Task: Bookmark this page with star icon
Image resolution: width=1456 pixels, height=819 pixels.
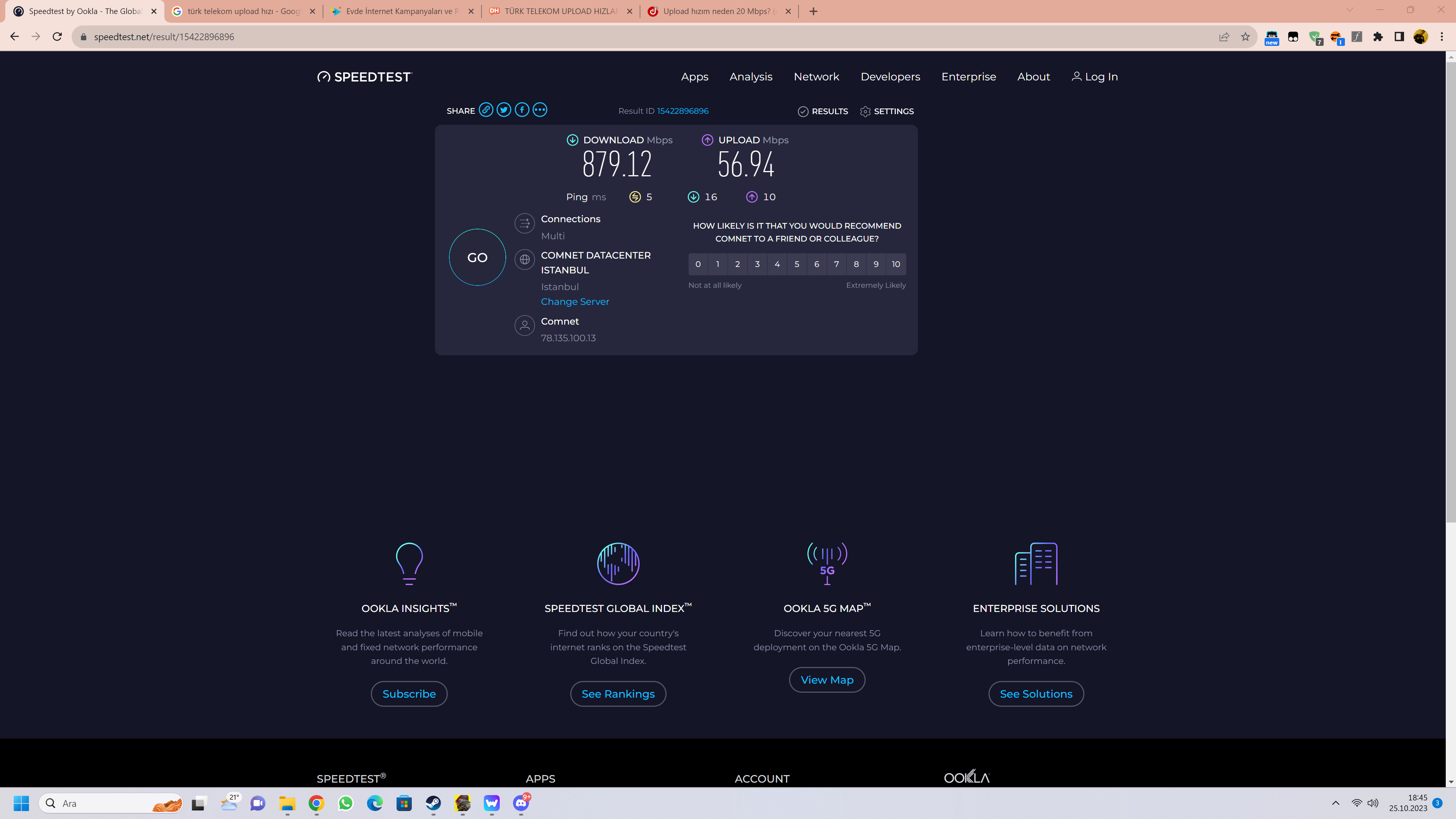Action: [1245, 37]
